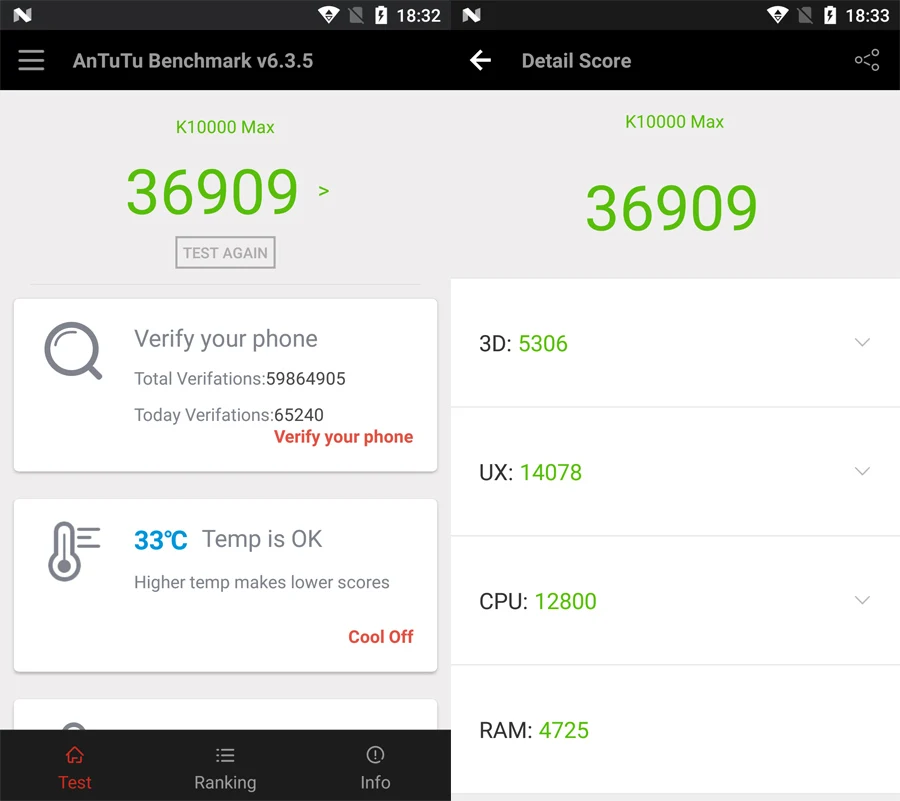Click the magnifying glass verify icon
This screenshot has width=900, height=801.
tap(73, 351)
